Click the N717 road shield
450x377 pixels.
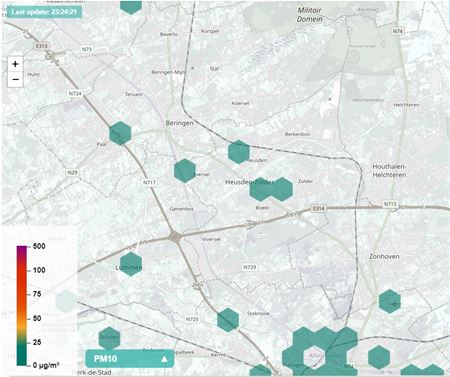pyautogui.click(x=149, y=183)
